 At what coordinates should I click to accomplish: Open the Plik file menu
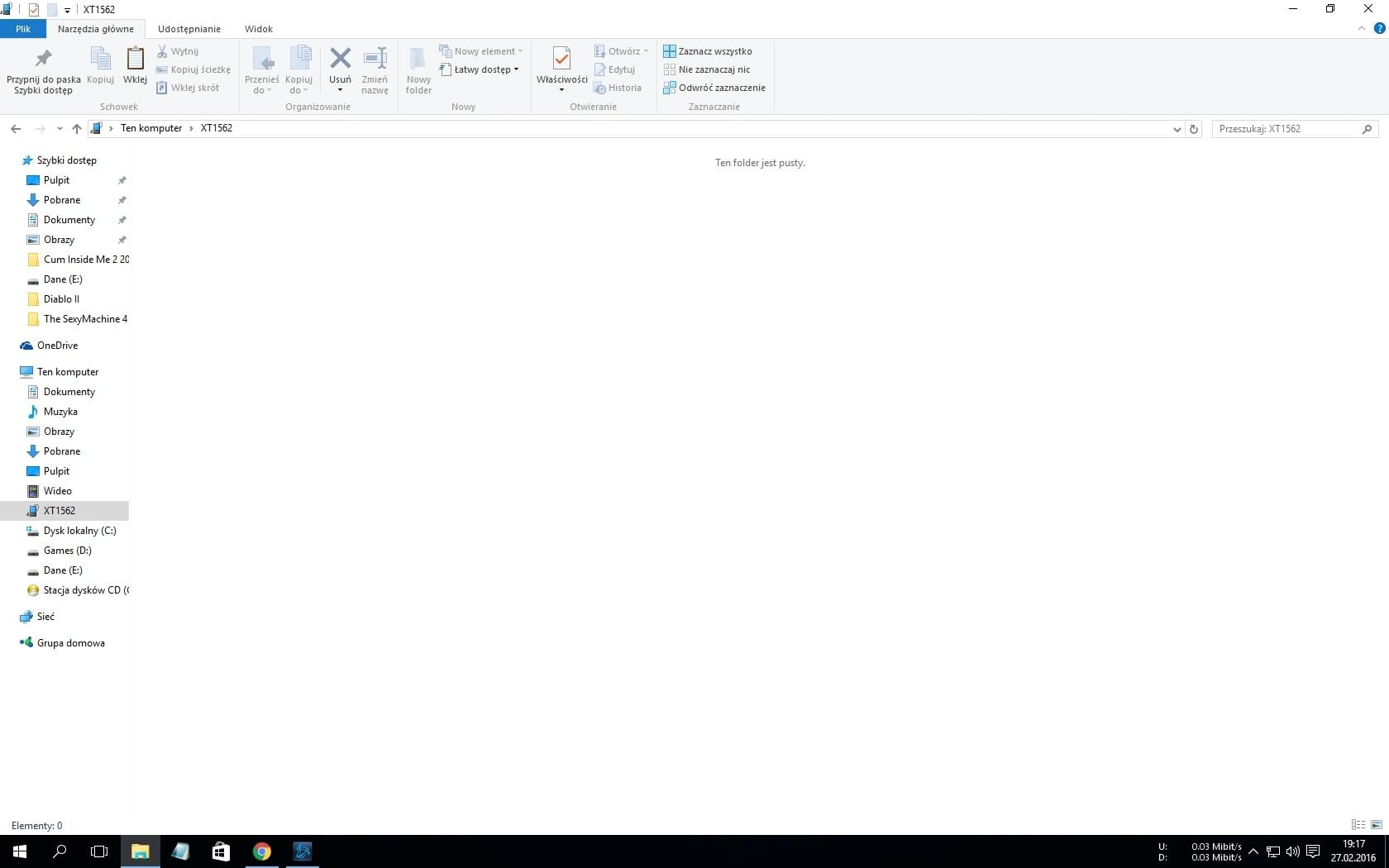pyautogui.click(x=23, y=29)
